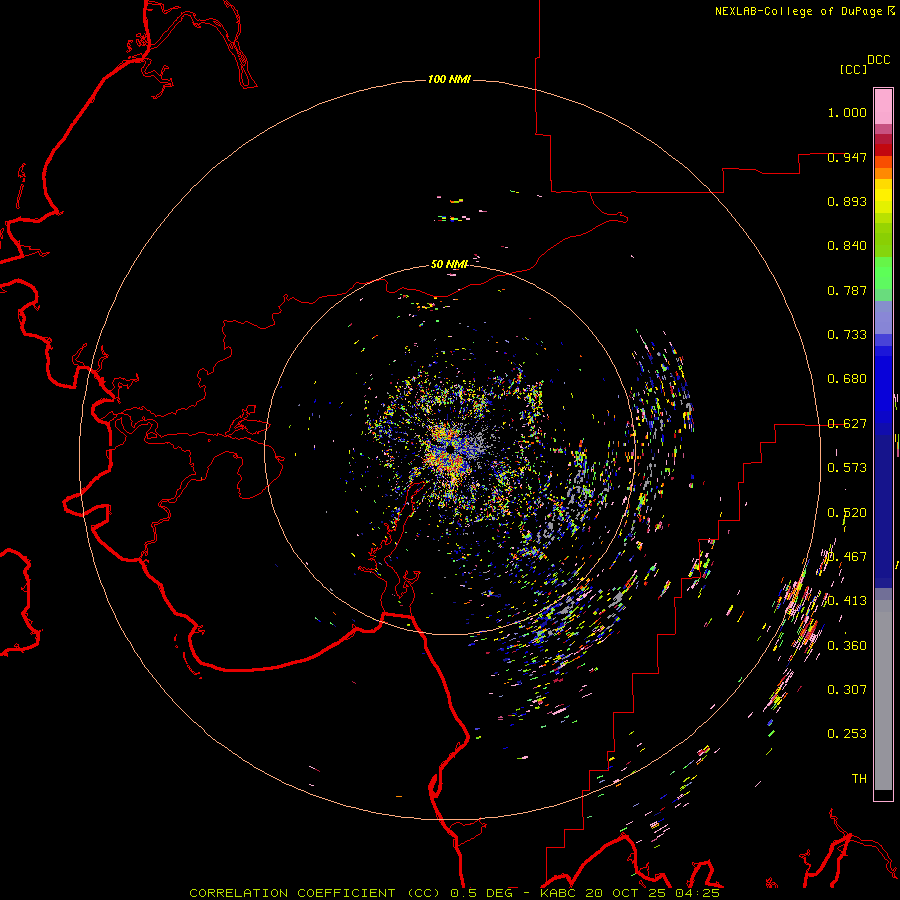Click the 0.680 scale value

click(847, 379)
